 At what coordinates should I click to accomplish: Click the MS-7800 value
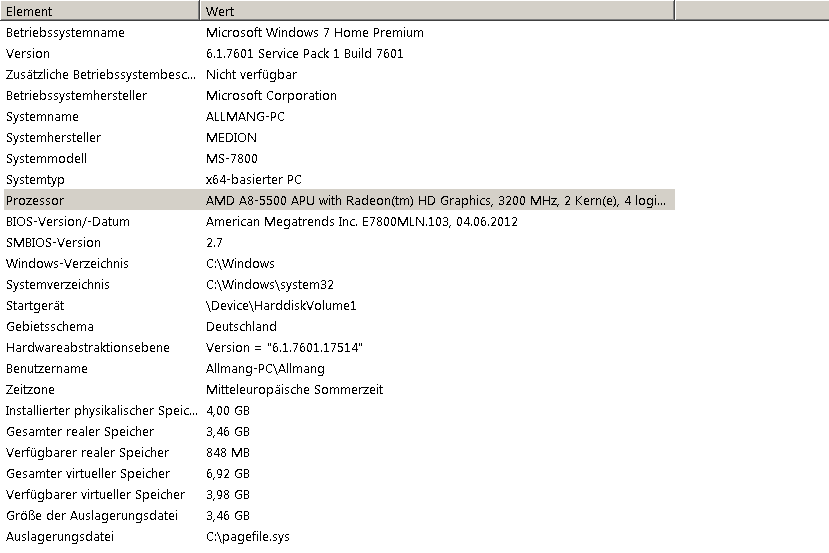tap(232, 159)
